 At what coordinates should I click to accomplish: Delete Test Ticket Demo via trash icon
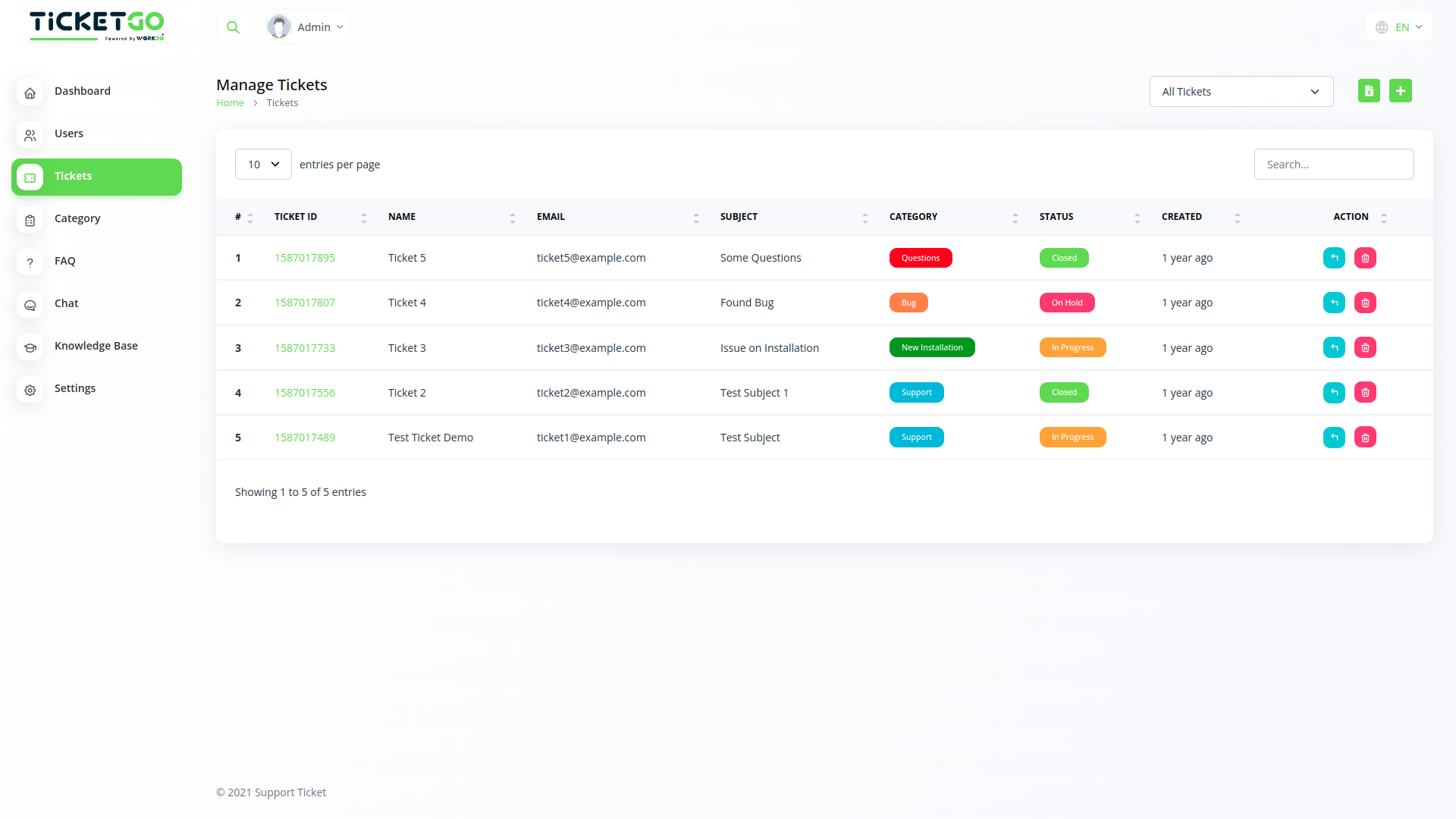tap(1365, 438)
